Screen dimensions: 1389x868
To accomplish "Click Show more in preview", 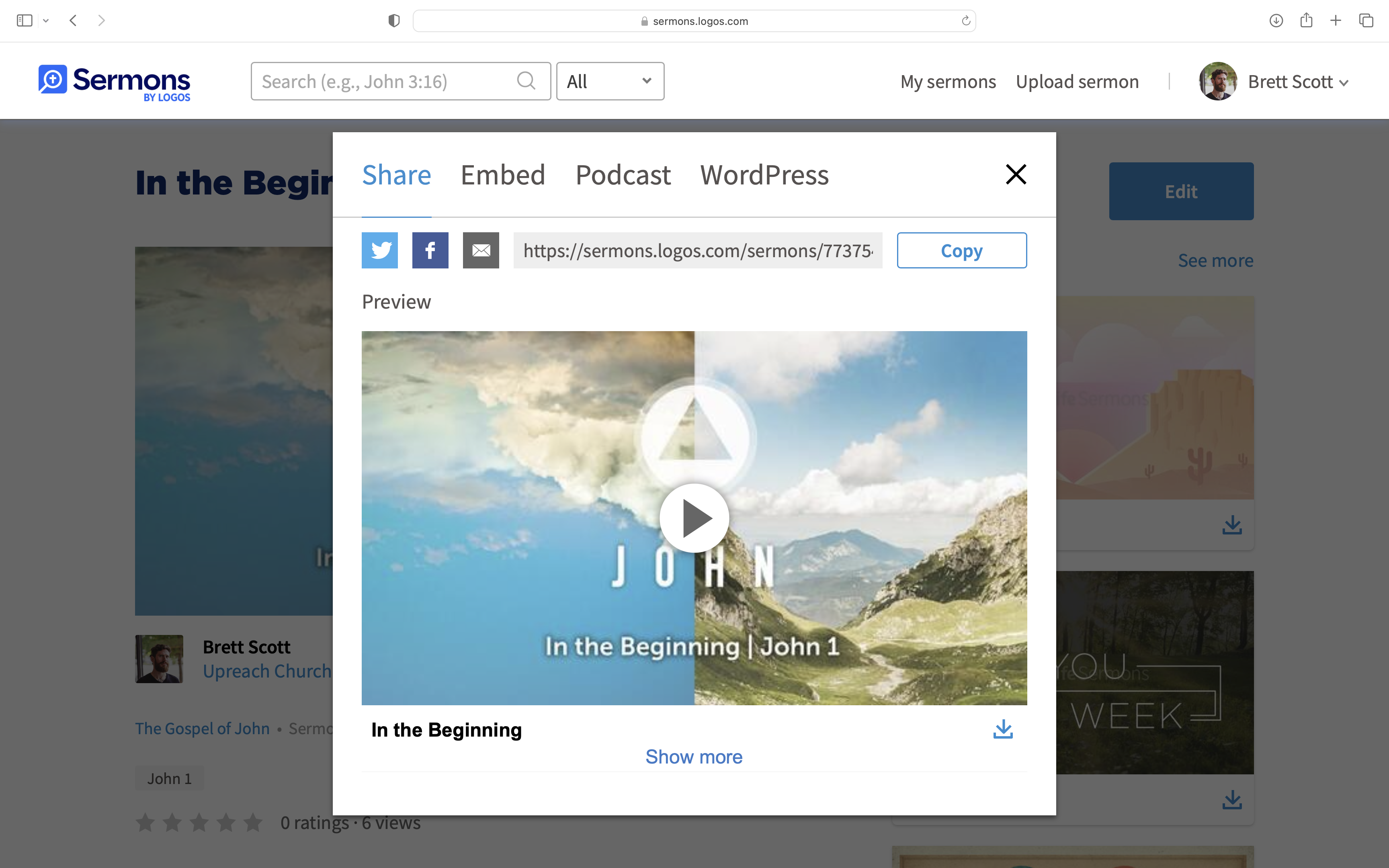I will [694, 757].
